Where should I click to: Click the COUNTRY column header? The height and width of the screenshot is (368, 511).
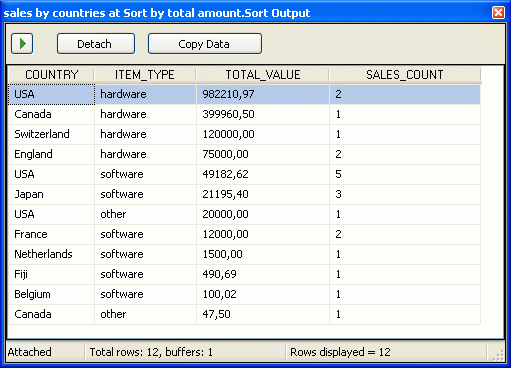(x=51, y=75)
